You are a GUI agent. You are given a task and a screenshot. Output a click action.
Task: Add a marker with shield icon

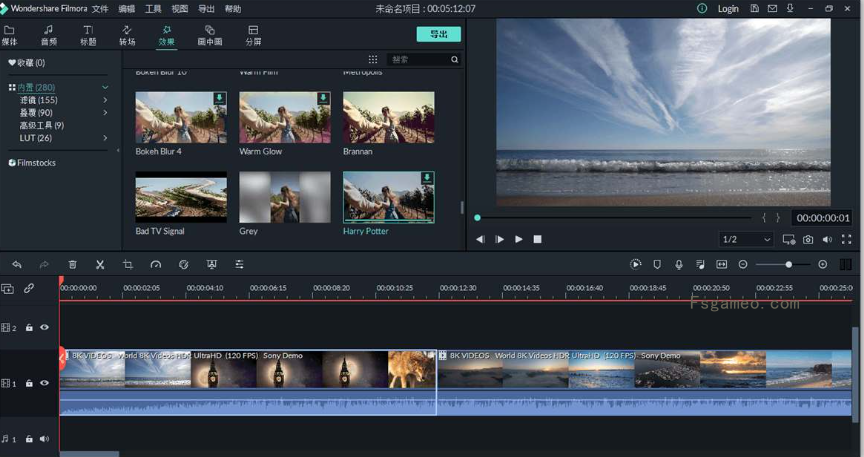[657, 265]
